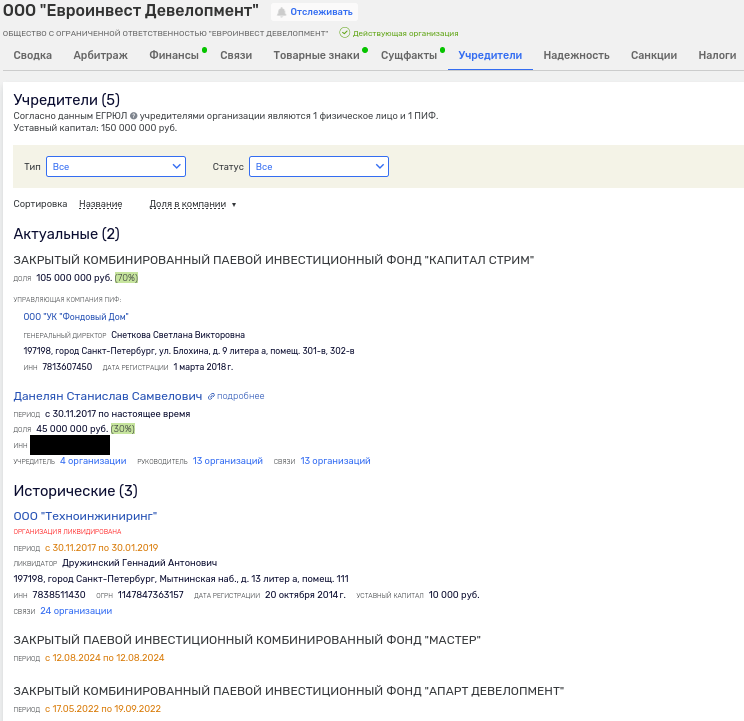Open the Санкции tab

pyautogui.click(x=654, y=55)
